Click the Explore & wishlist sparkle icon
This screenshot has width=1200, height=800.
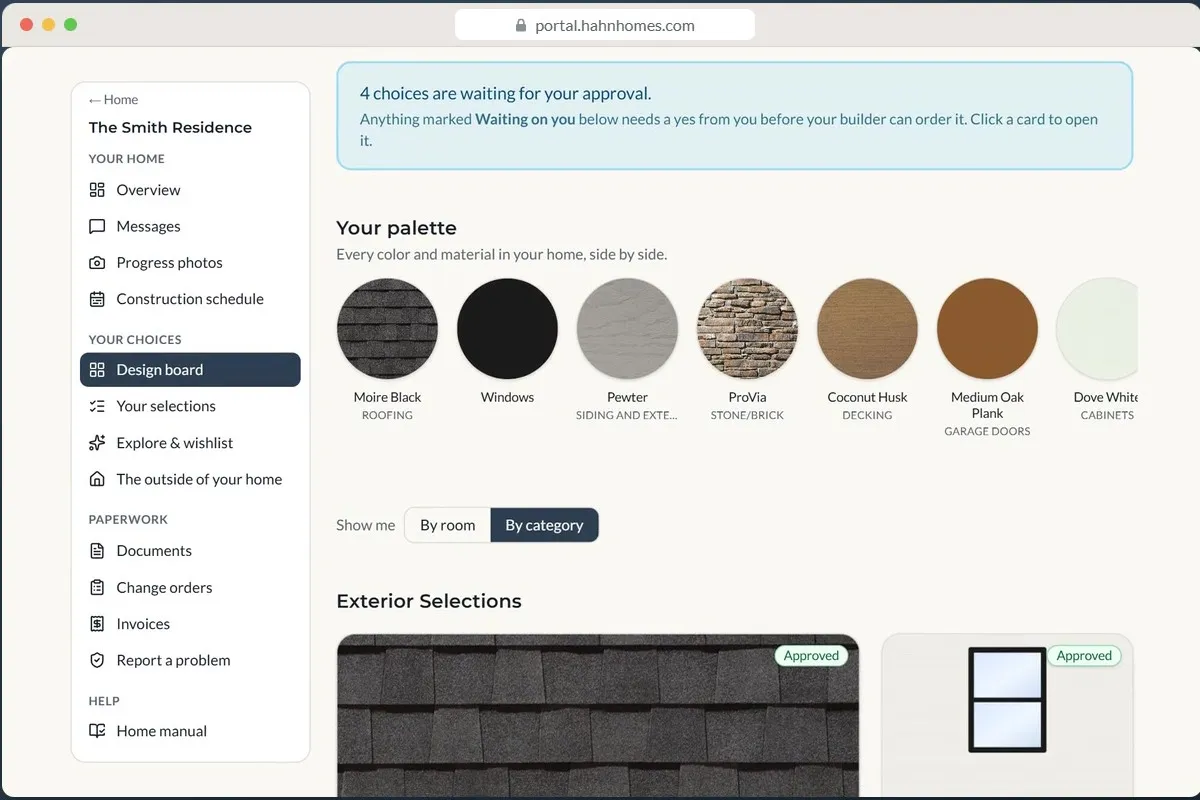tap(97, 443)
